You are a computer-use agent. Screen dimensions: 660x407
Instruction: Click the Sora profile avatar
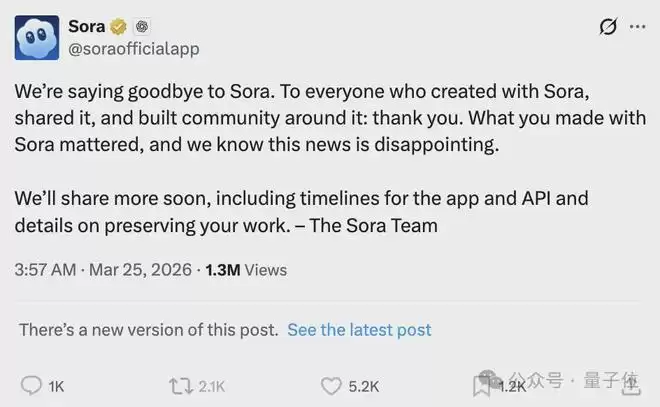34,36
